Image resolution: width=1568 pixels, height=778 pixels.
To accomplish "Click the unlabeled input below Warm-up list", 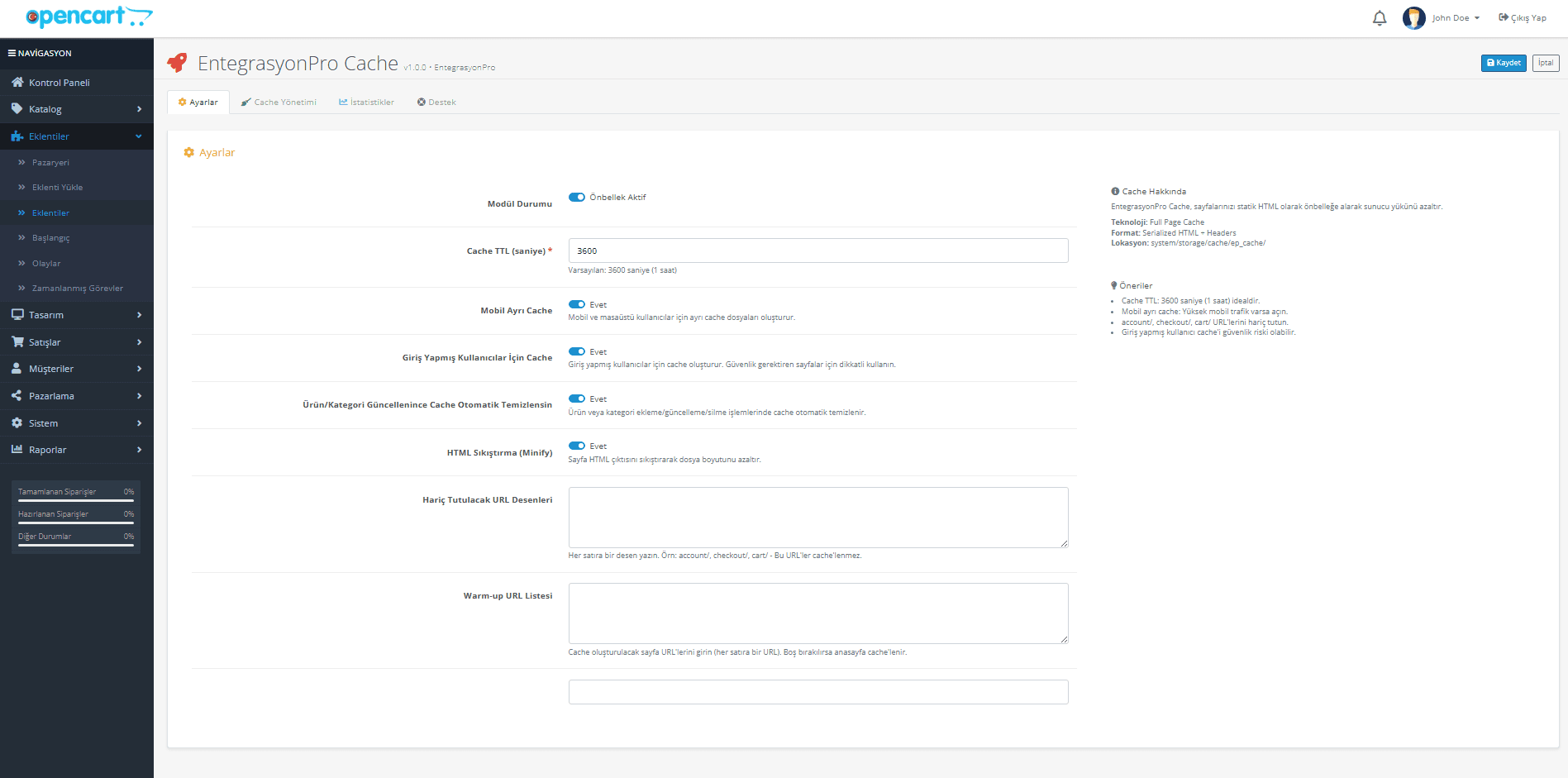I will coord(818,692).
